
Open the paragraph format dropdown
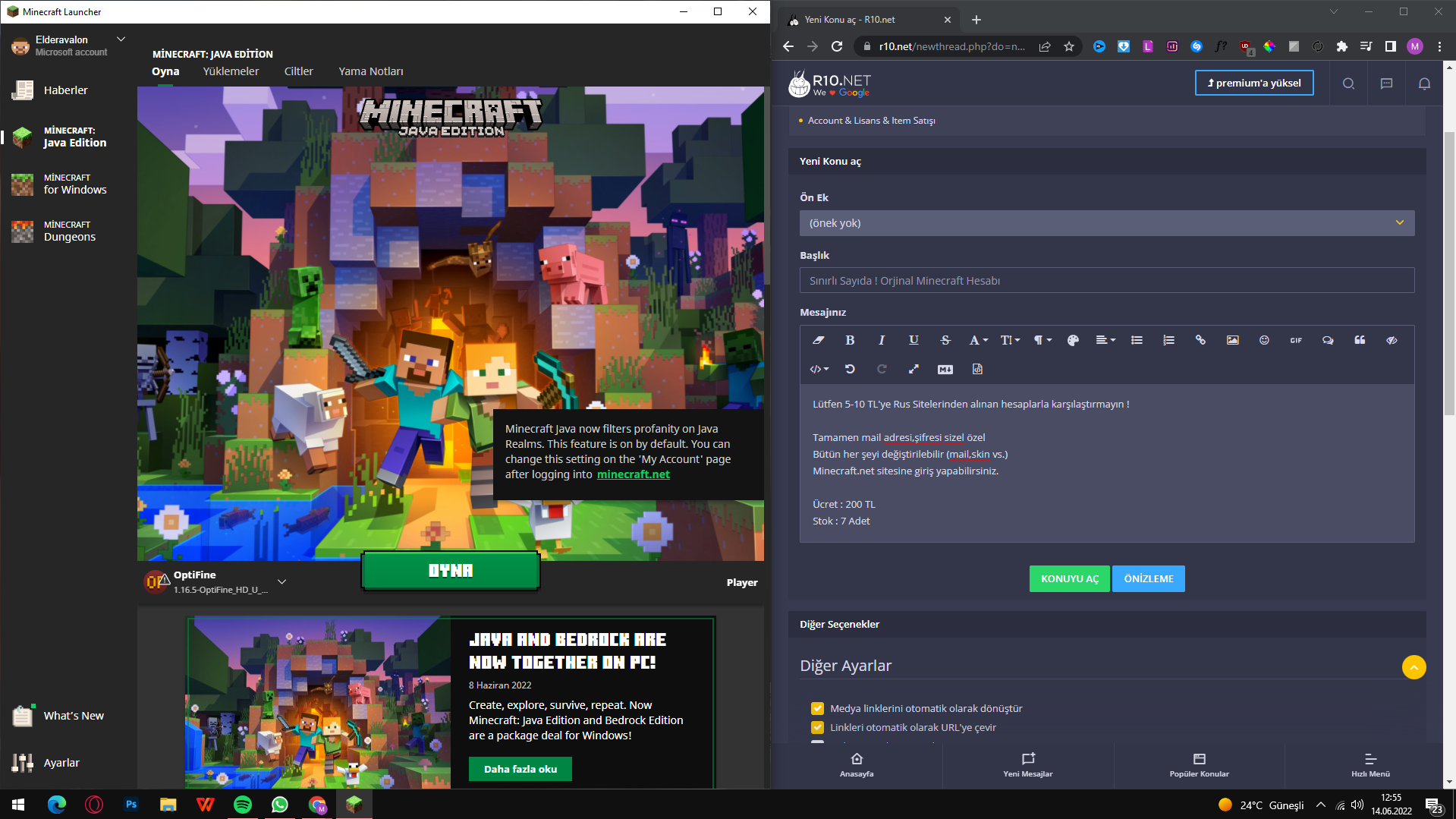(1042, 340)
